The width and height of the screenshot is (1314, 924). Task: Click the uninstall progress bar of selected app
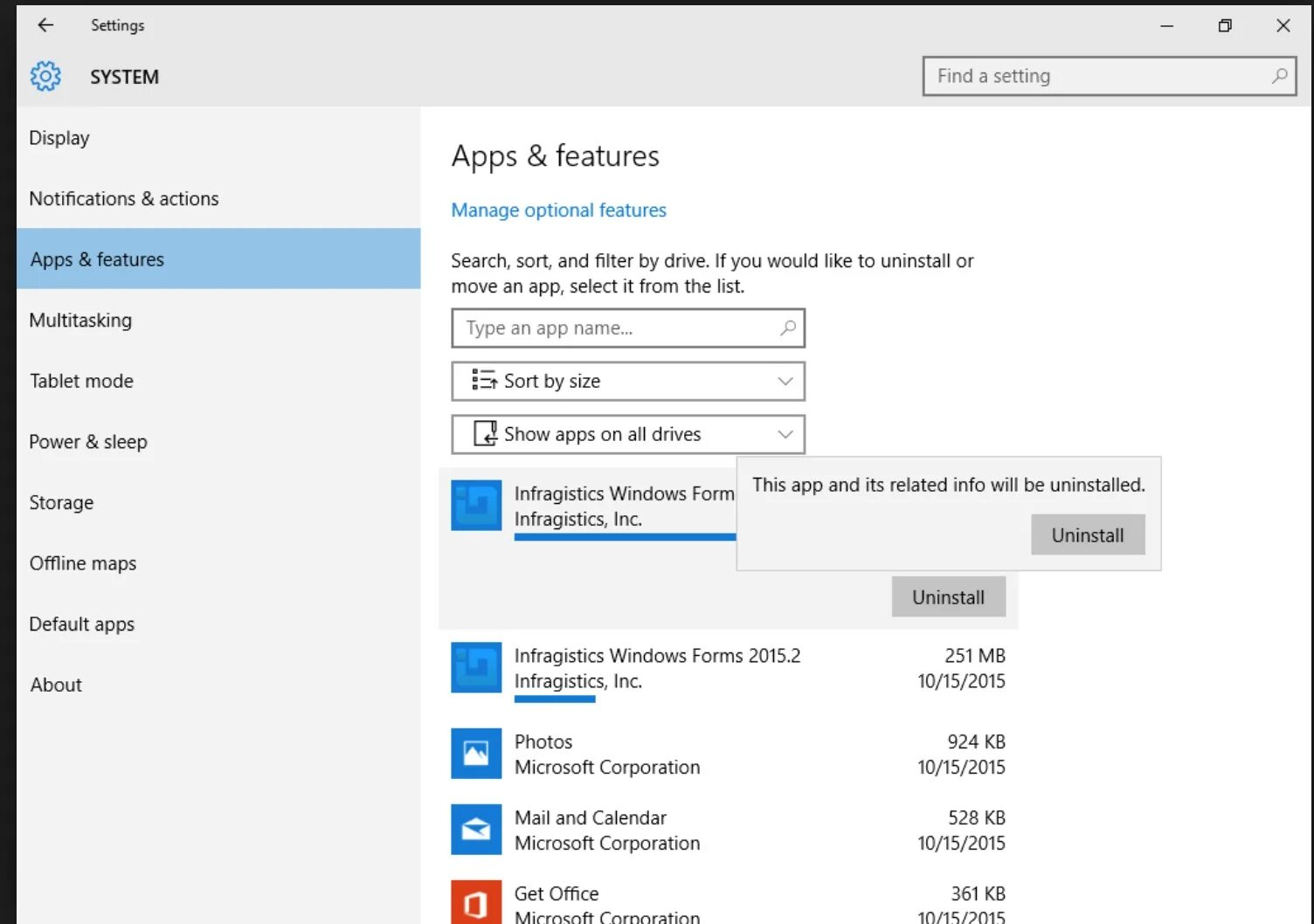click(x=625, y=537)
